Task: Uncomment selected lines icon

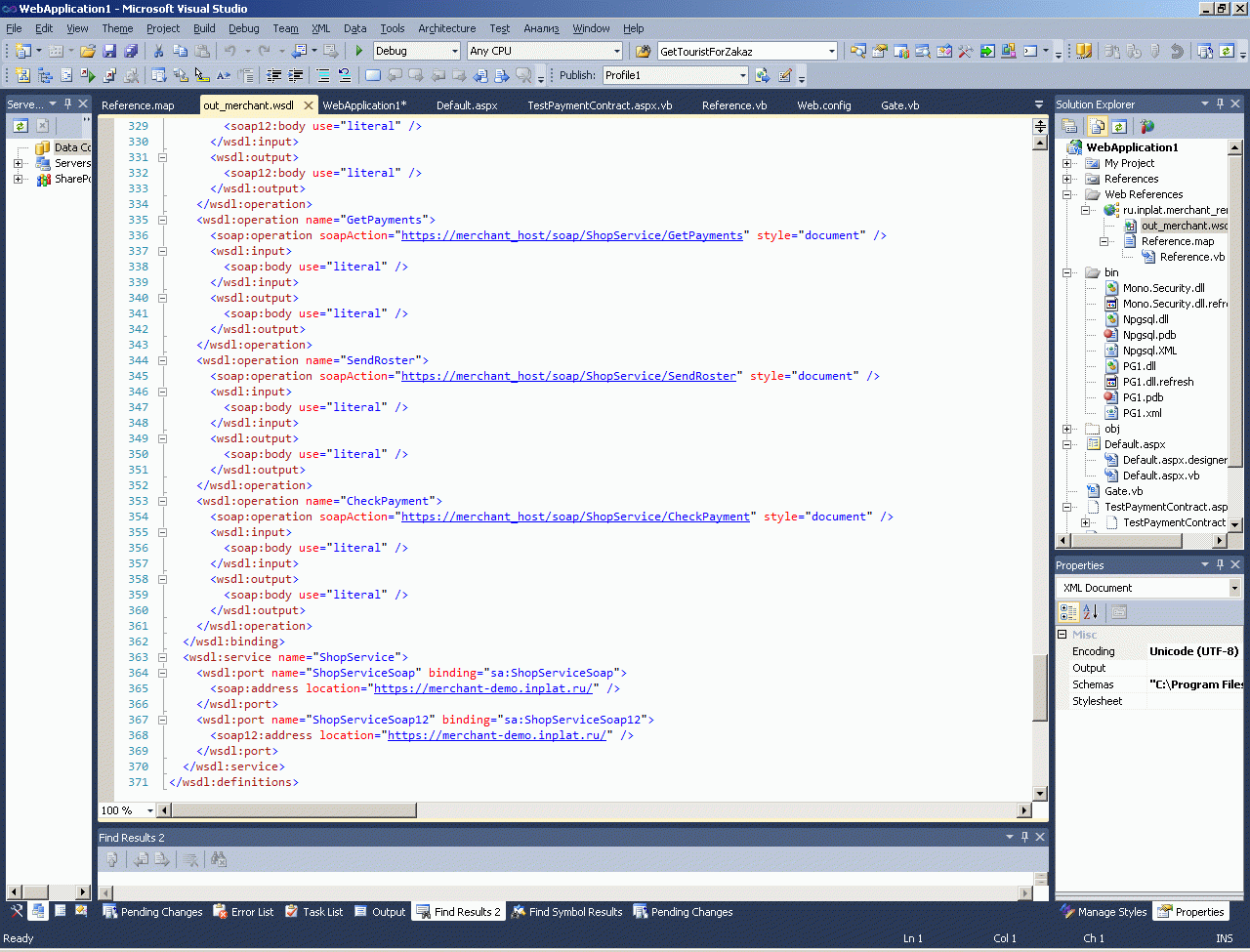Action: coord(345,75)
